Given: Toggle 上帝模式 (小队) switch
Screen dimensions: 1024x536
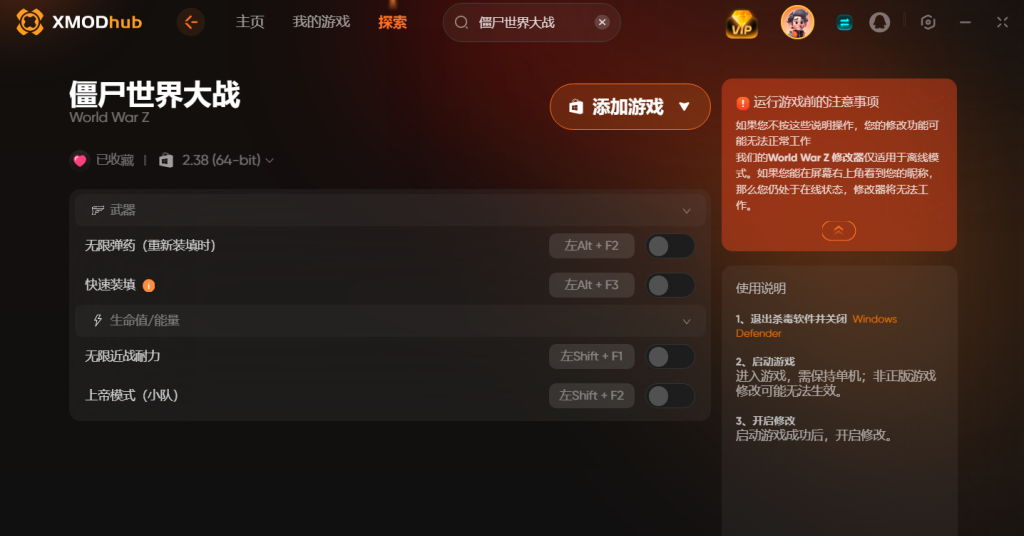Looking at the screenshot, I should click(x=670, y=396).
